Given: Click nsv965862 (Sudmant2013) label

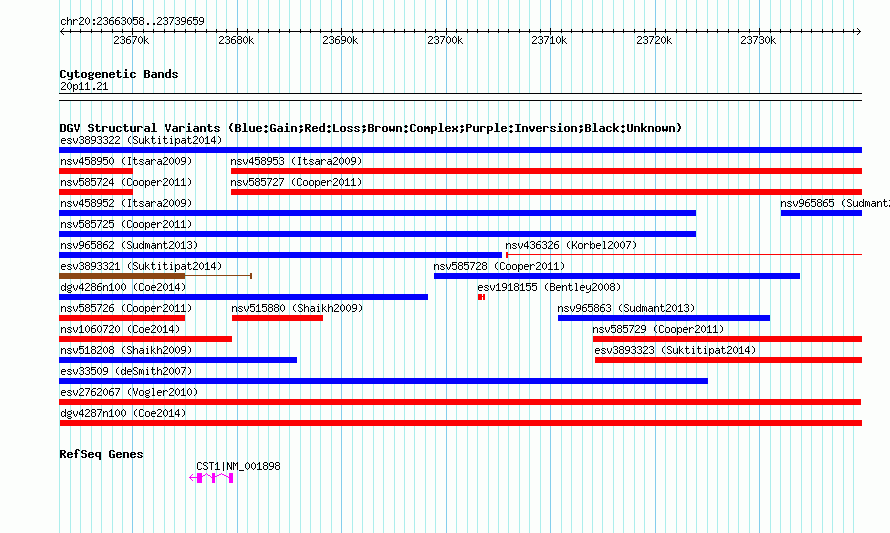Looking at the screenshot, I should click(x=129, y=245).
